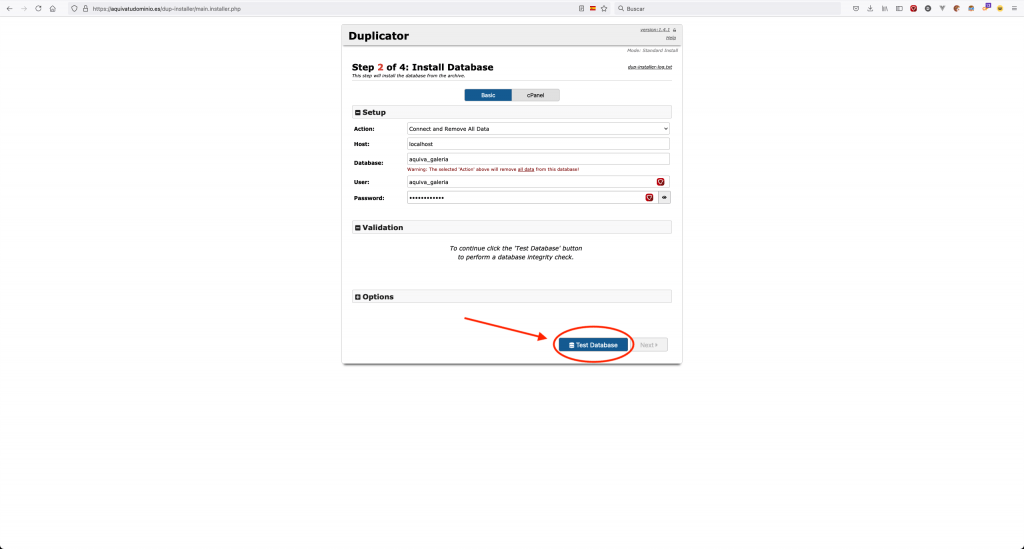Collapse the Setup section

357,112
